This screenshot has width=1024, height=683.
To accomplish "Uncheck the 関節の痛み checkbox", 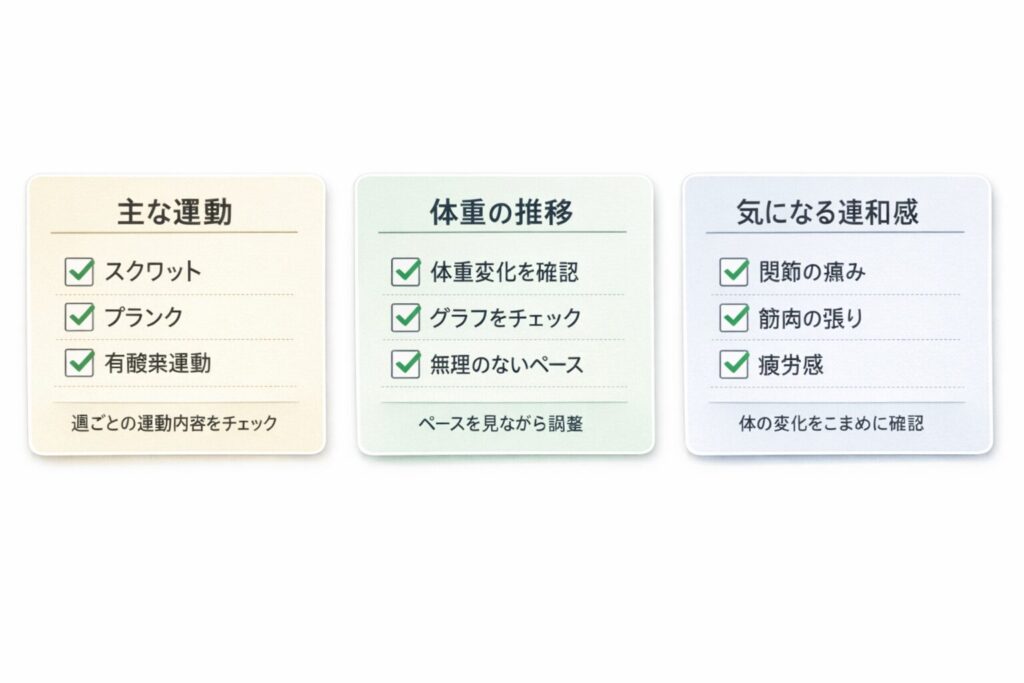I will 734,271.
